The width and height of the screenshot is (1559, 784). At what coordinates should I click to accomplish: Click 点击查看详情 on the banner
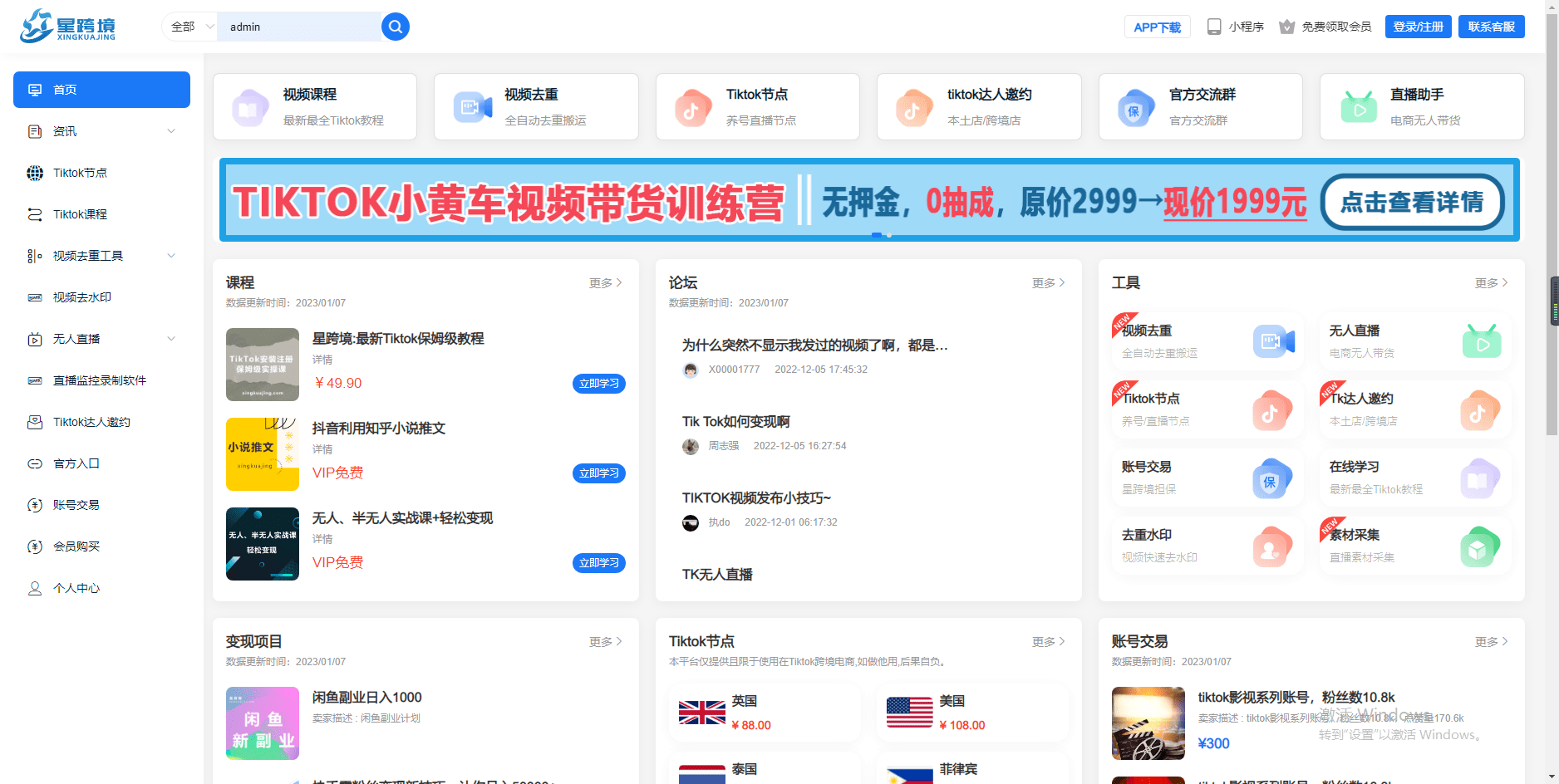(1412, 202)
